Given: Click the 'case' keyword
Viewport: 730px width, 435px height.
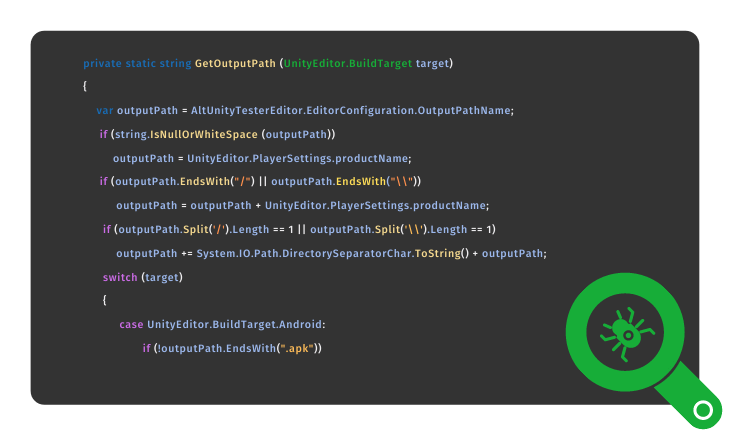Looking at the screenshot, I should [131, 324].
